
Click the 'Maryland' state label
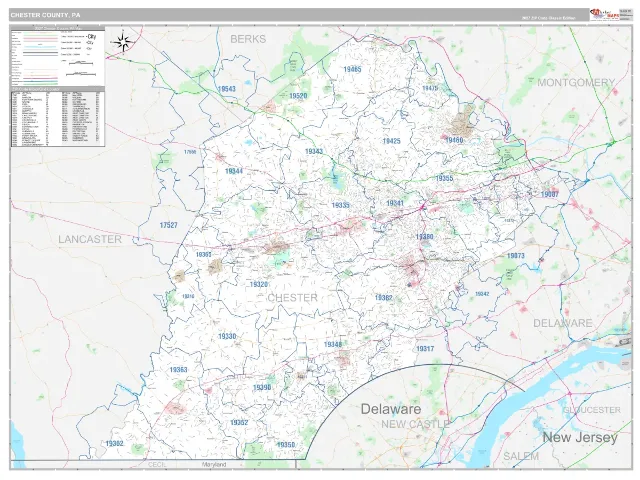[x=214, y=464]
